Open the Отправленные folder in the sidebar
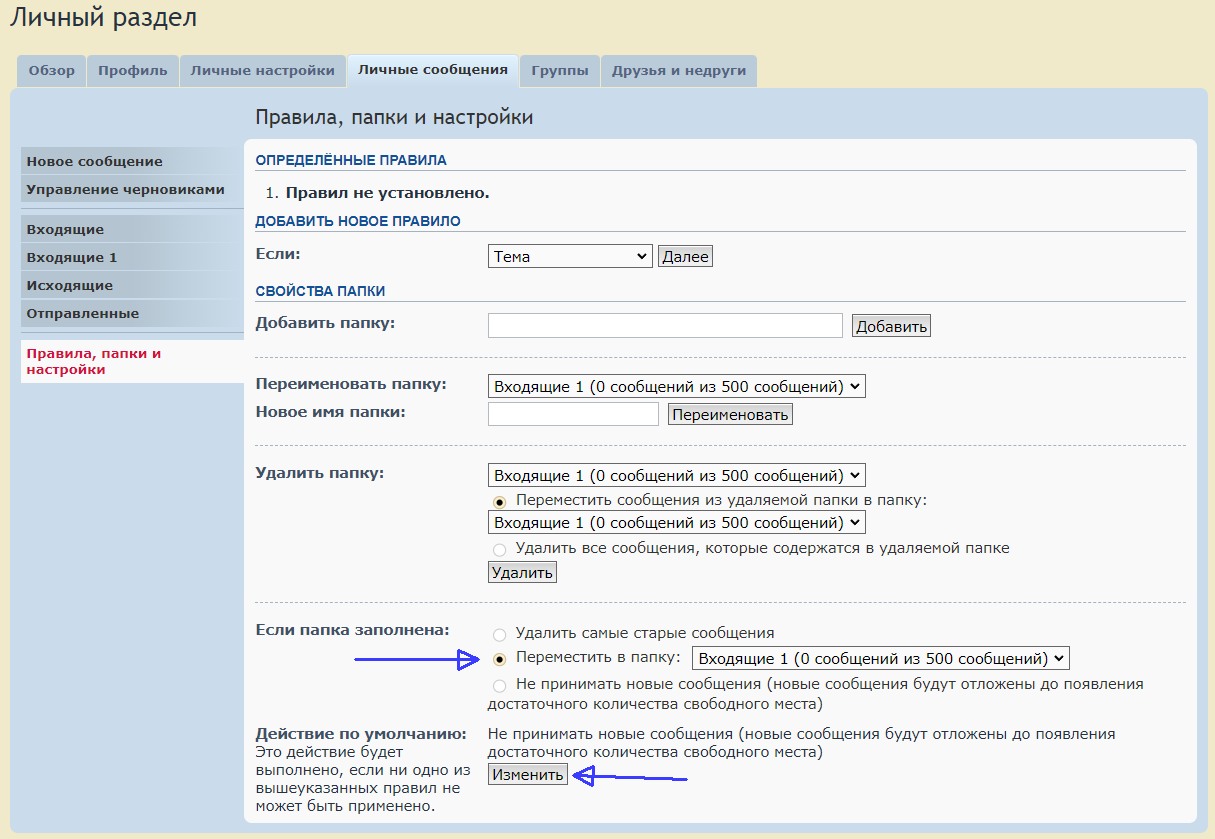Screen dimensions: 1215x839 pyautogui.click(x=82, y=313)
